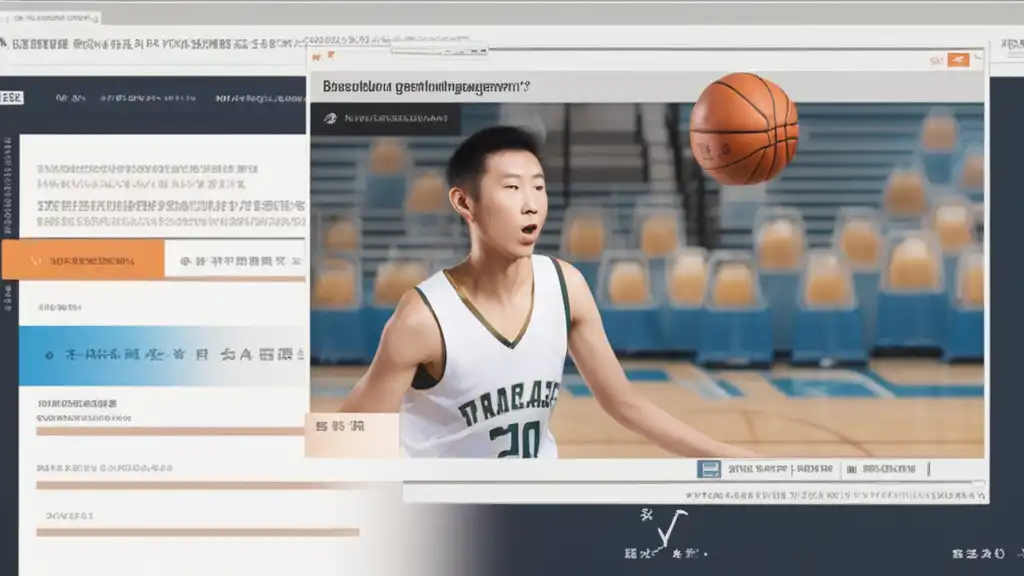The image size is (1024, 576).
Task: Click the popup window title text
Action: [425, 87]
